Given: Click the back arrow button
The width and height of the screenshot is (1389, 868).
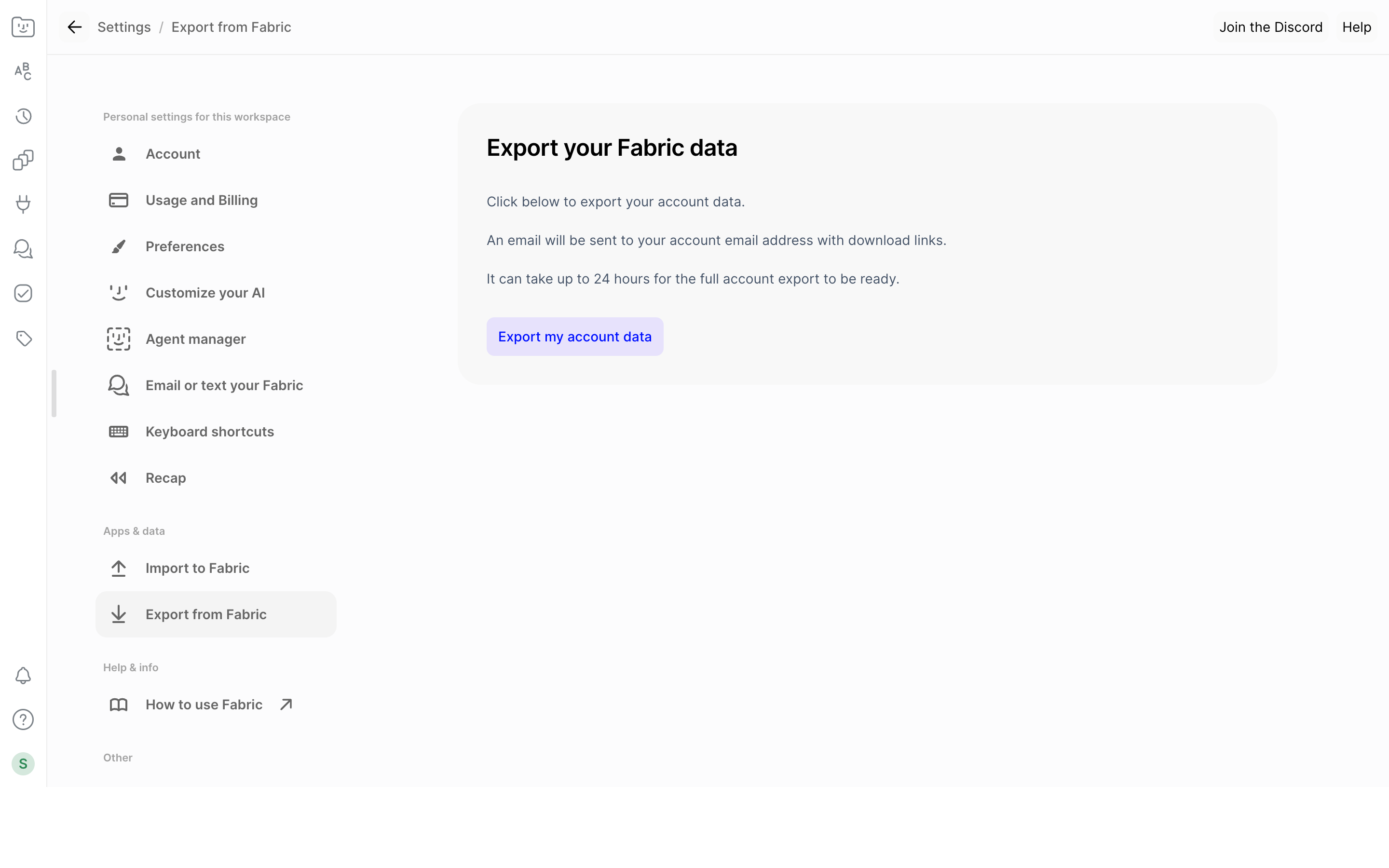Looking at the screenshot, I should pyautogui.click(x=75, y=27).
